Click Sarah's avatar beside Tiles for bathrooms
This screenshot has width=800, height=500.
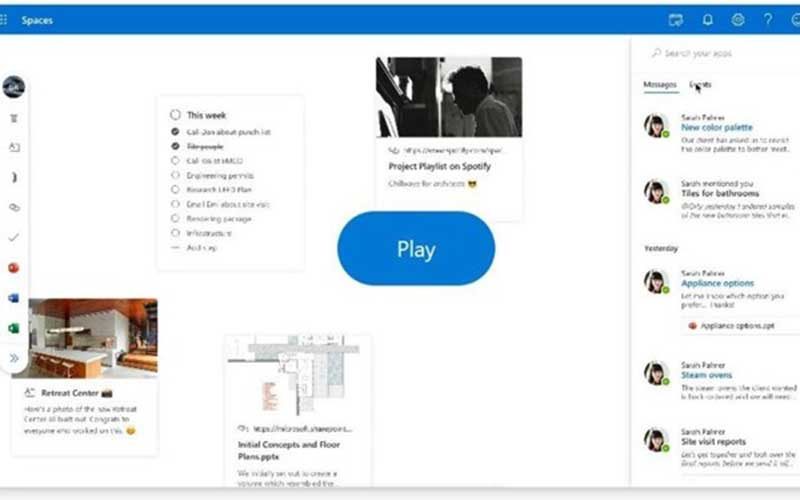click(x=656, y=192)
